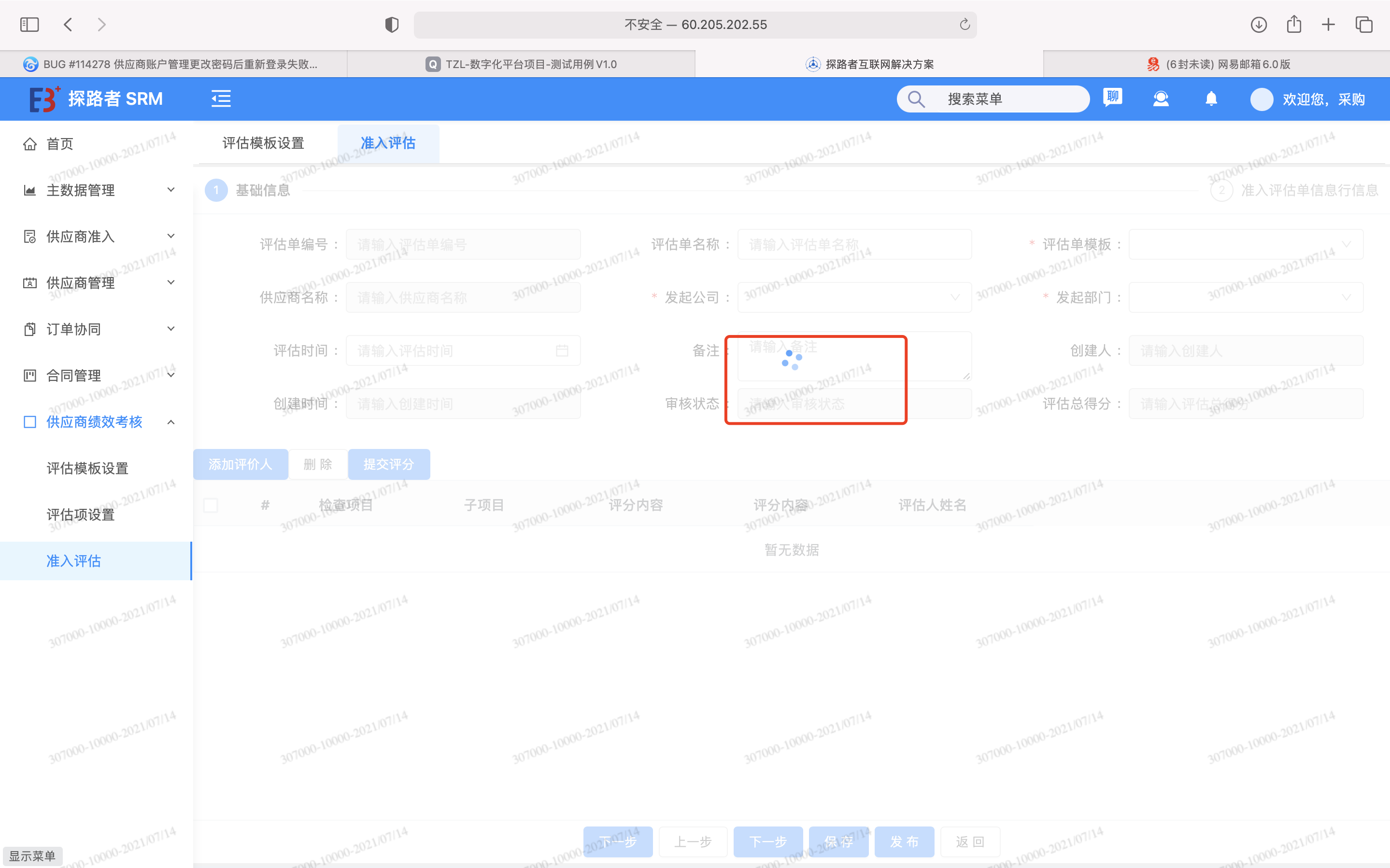This screenshot has width=1390, height=868.
Task: Click the customer service headset icon
Action: pyautogui.click(x=1160, y=99)
